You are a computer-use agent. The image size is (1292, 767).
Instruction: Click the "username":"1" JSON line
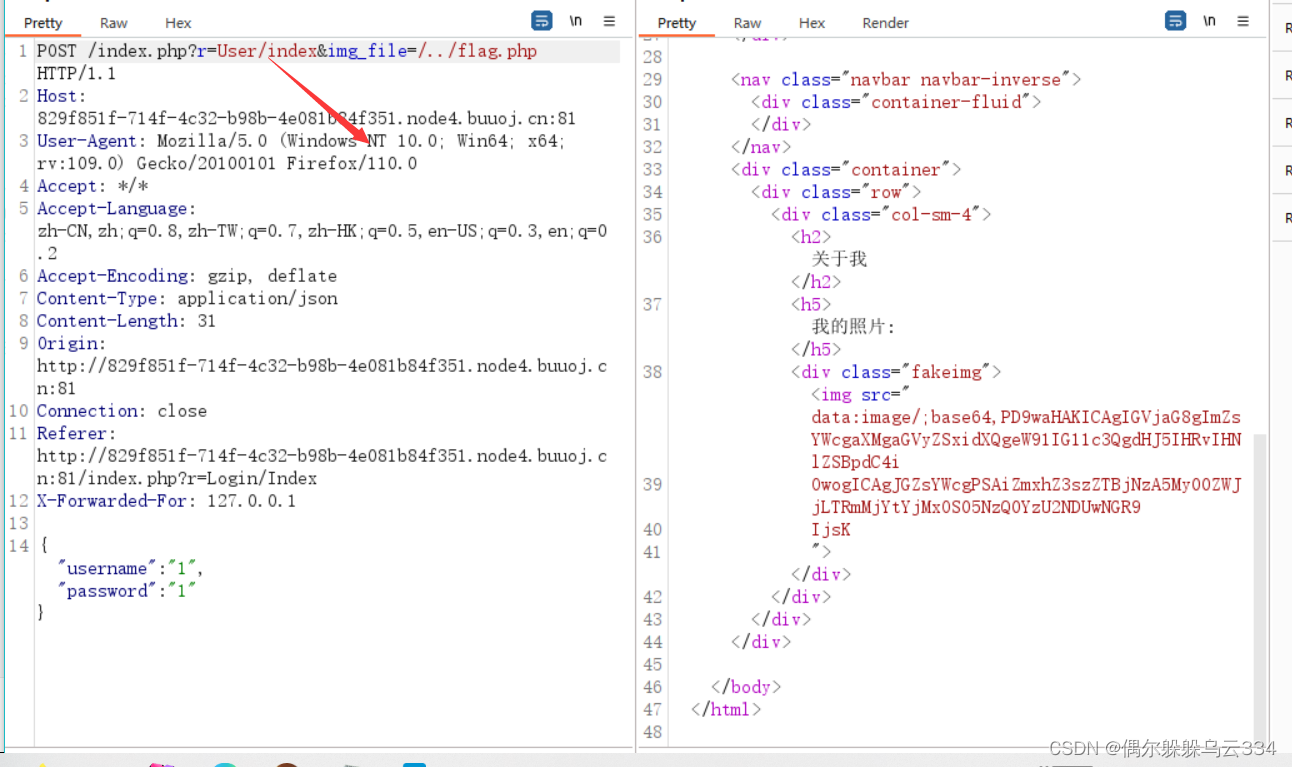(x=130, y=569)
